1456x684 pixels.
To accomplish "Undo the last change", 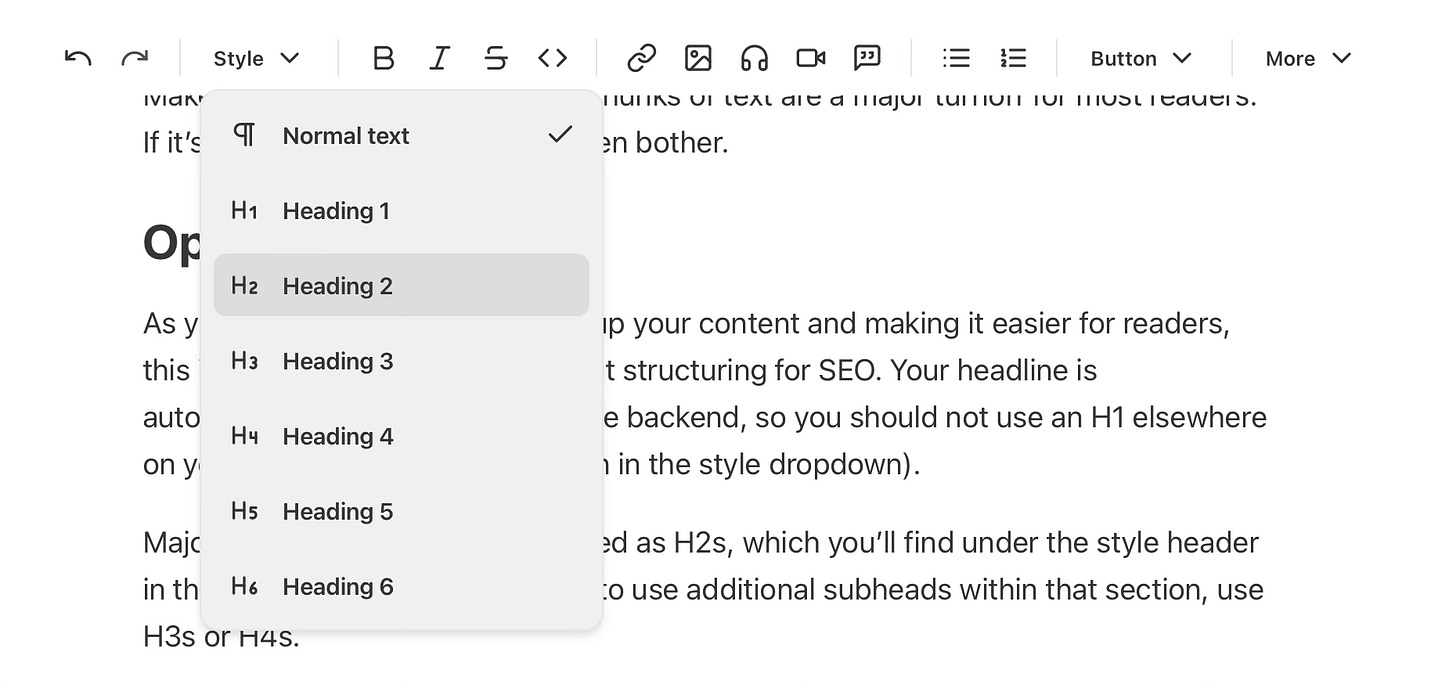I will [x=77, y=58].
